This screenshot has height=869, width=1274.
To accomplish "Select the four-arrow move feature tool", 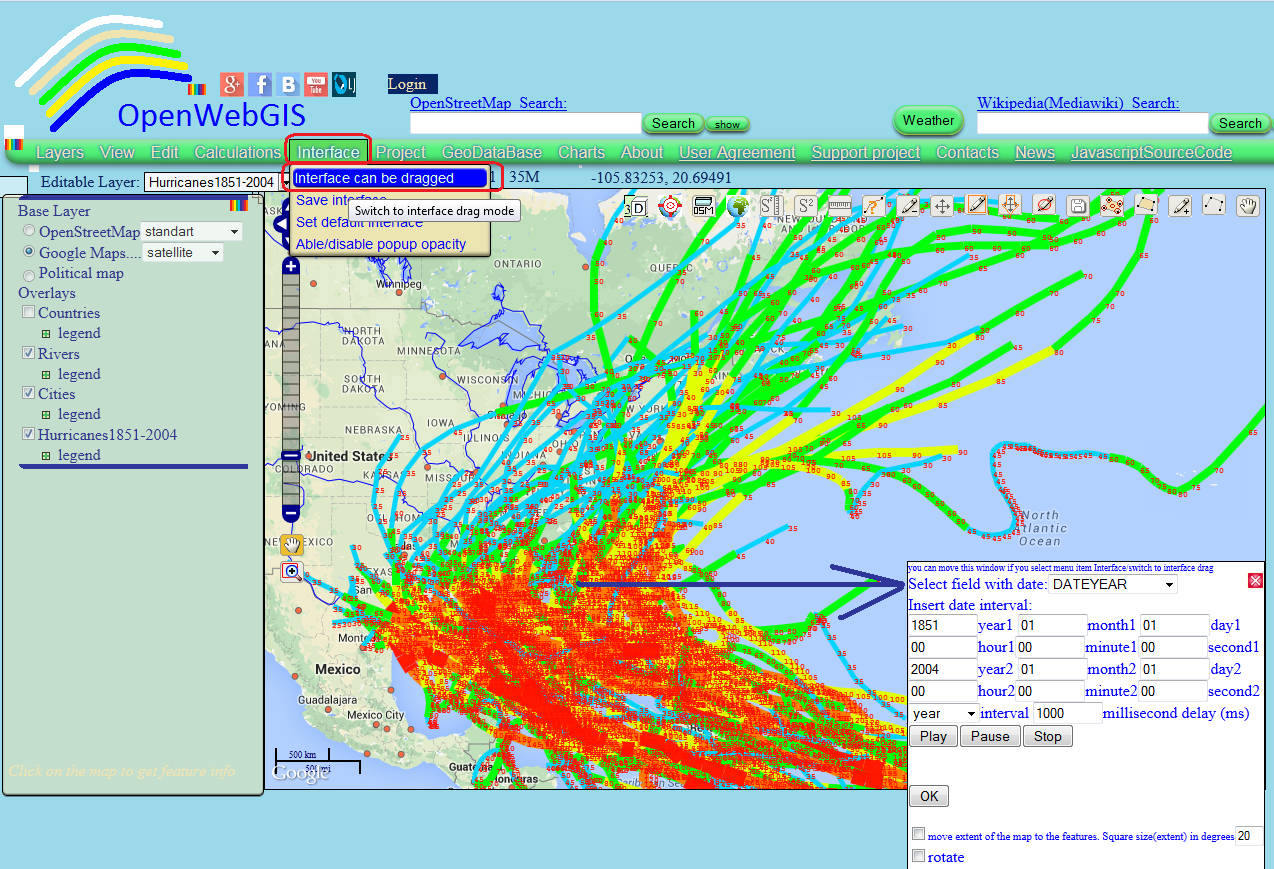I will 941,206.
